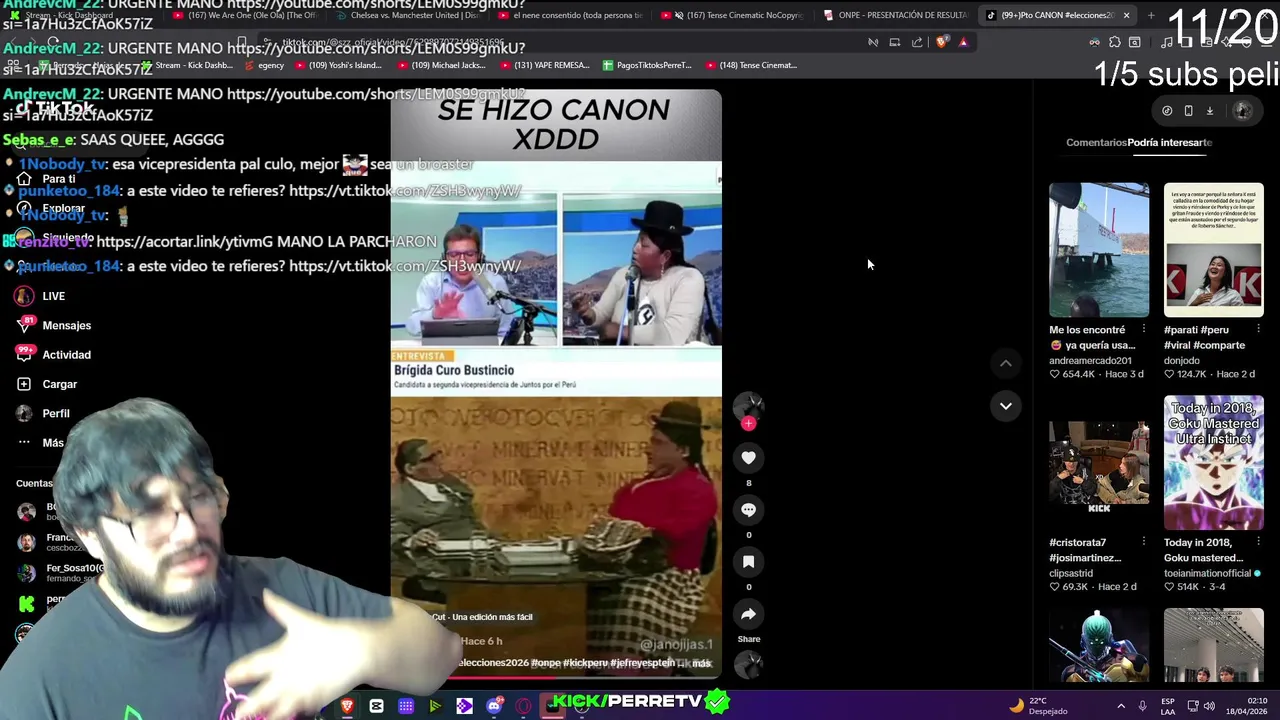Open options for 'Me los encontré' video
The image size is (1280, 720).
tap(1144, 329)
